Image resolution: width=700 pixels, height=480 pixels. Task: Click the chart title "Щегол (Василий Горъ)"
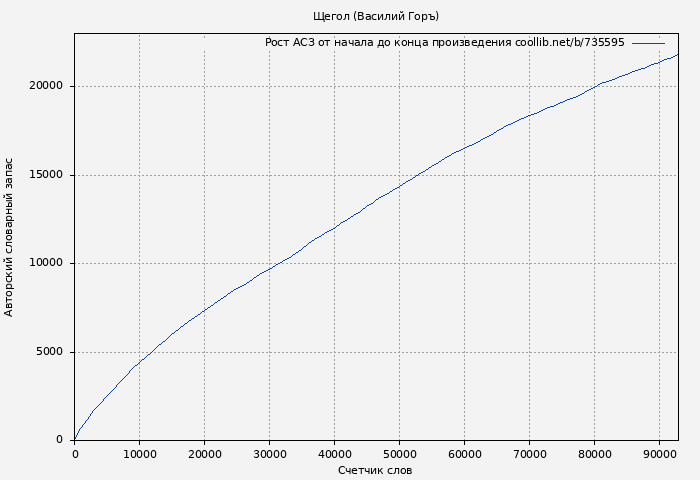click(375, 16)
